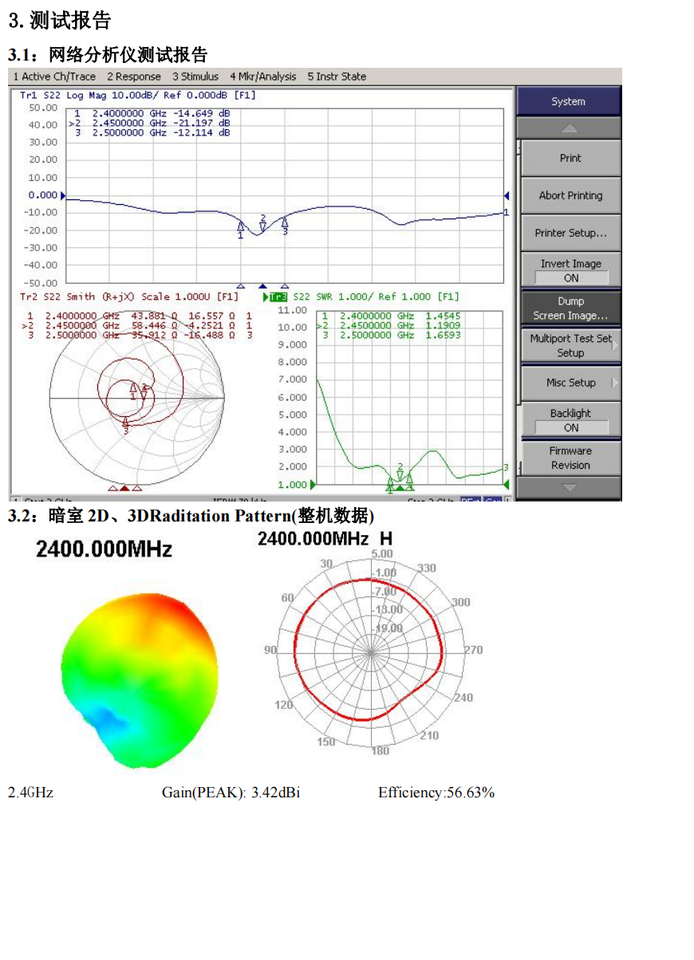Click the softkey menu up arrow
694x960 pixels.
(569, 129)
